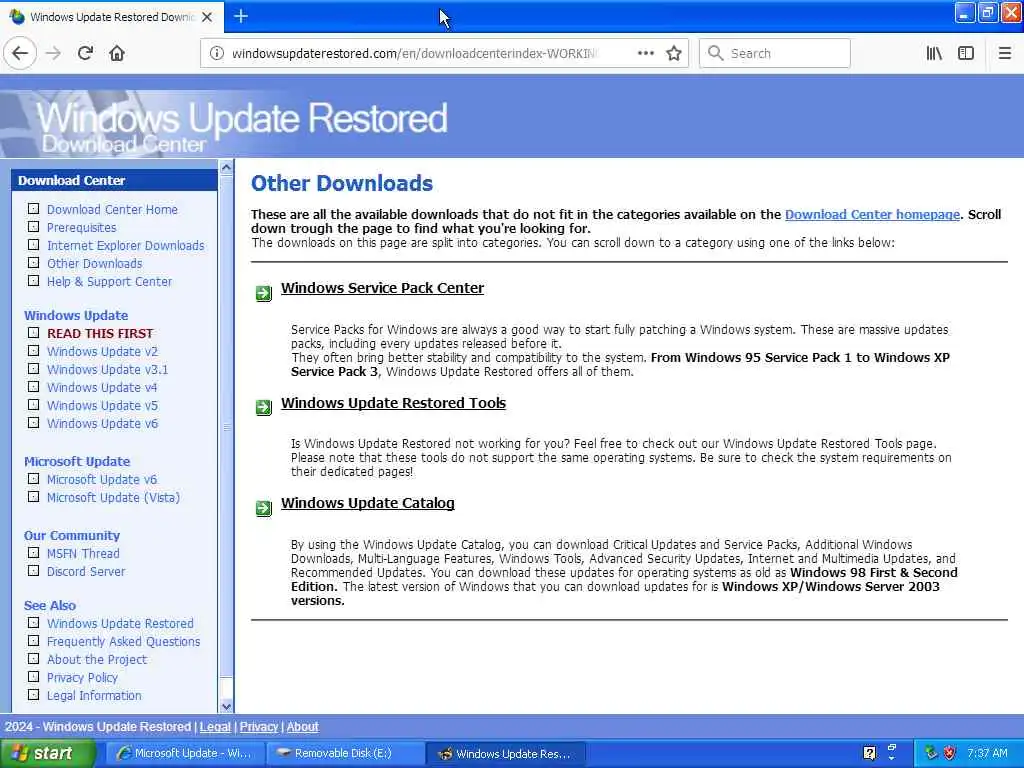Reload the current page
The image size is (1024, 768).
85,53
